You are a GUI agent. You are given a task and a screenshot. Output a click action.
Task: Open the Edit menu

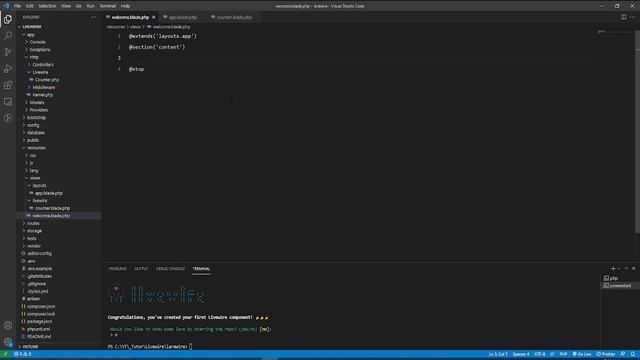point(29,6)
